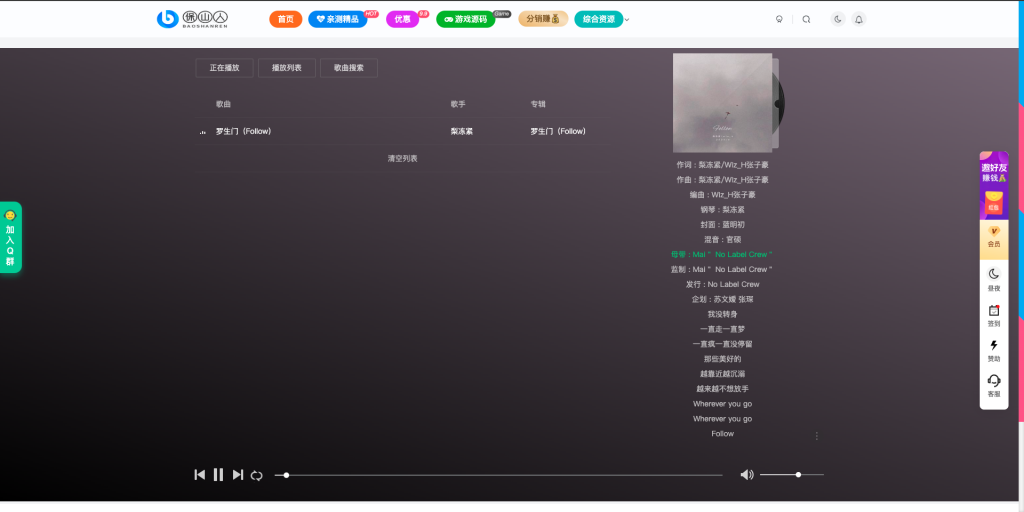Open 会员 membership in sidebar
Viewport: 1024px width, 512px height.
pyautogui.click(x=994, y=237)
